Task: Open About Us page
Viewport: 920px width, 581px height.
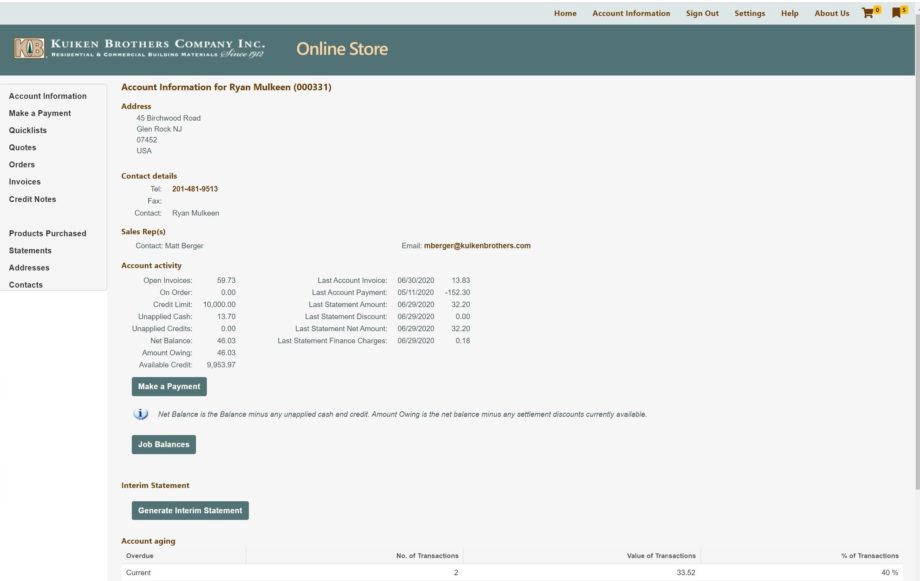Action: (831, 13)
